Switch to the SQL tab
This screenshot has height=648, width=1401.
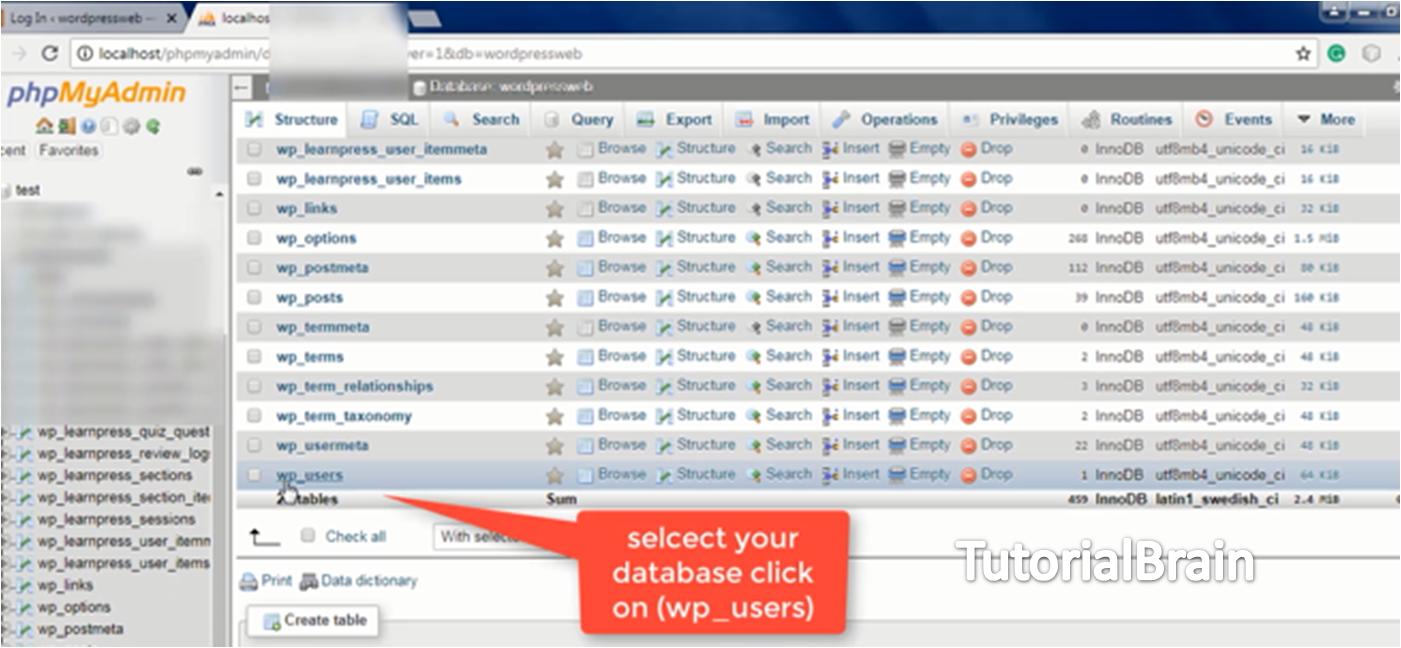pyautogui.click(x=391, y=119)
